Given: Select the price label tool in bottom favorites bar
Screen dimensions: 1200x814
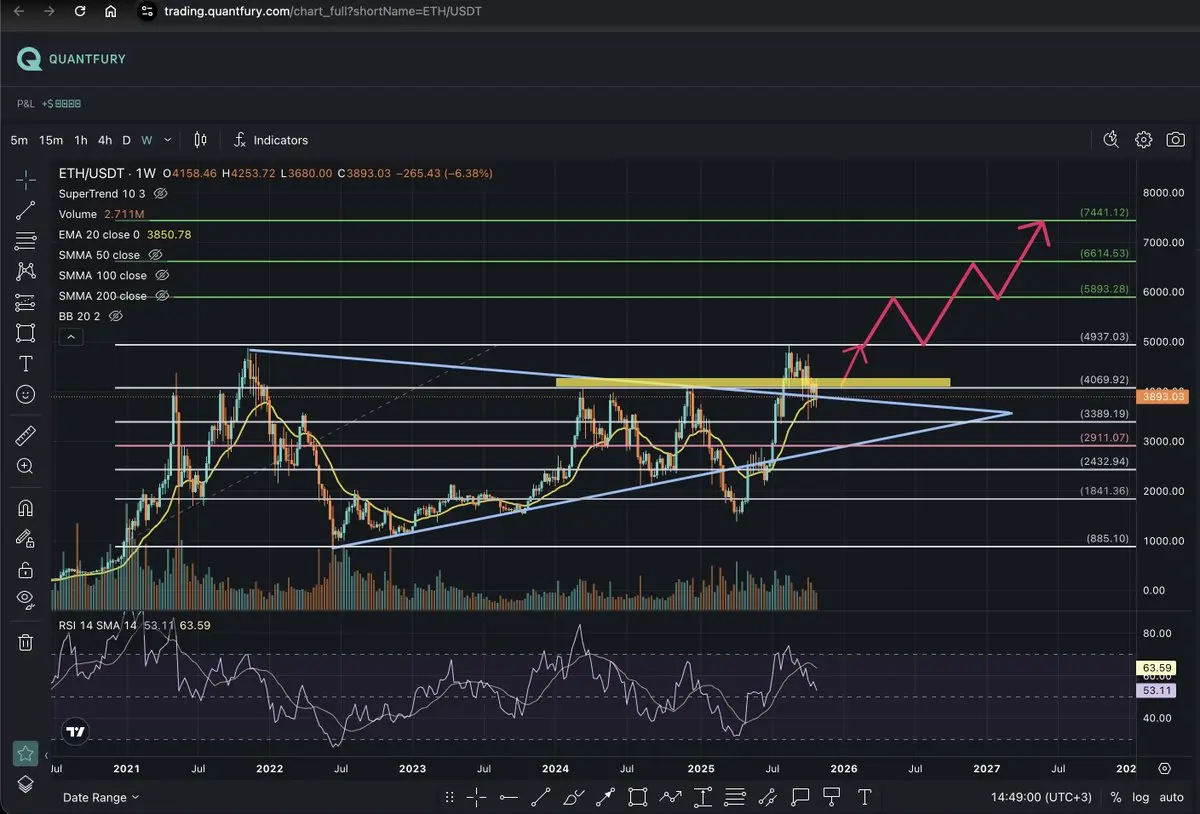Looking at the screenshot, I should click(832, 797).
